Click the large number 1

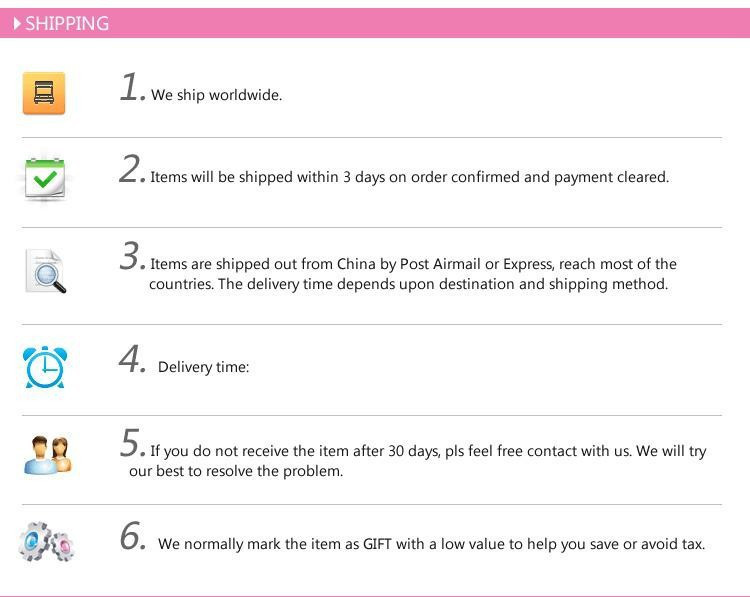click(129, 88)
